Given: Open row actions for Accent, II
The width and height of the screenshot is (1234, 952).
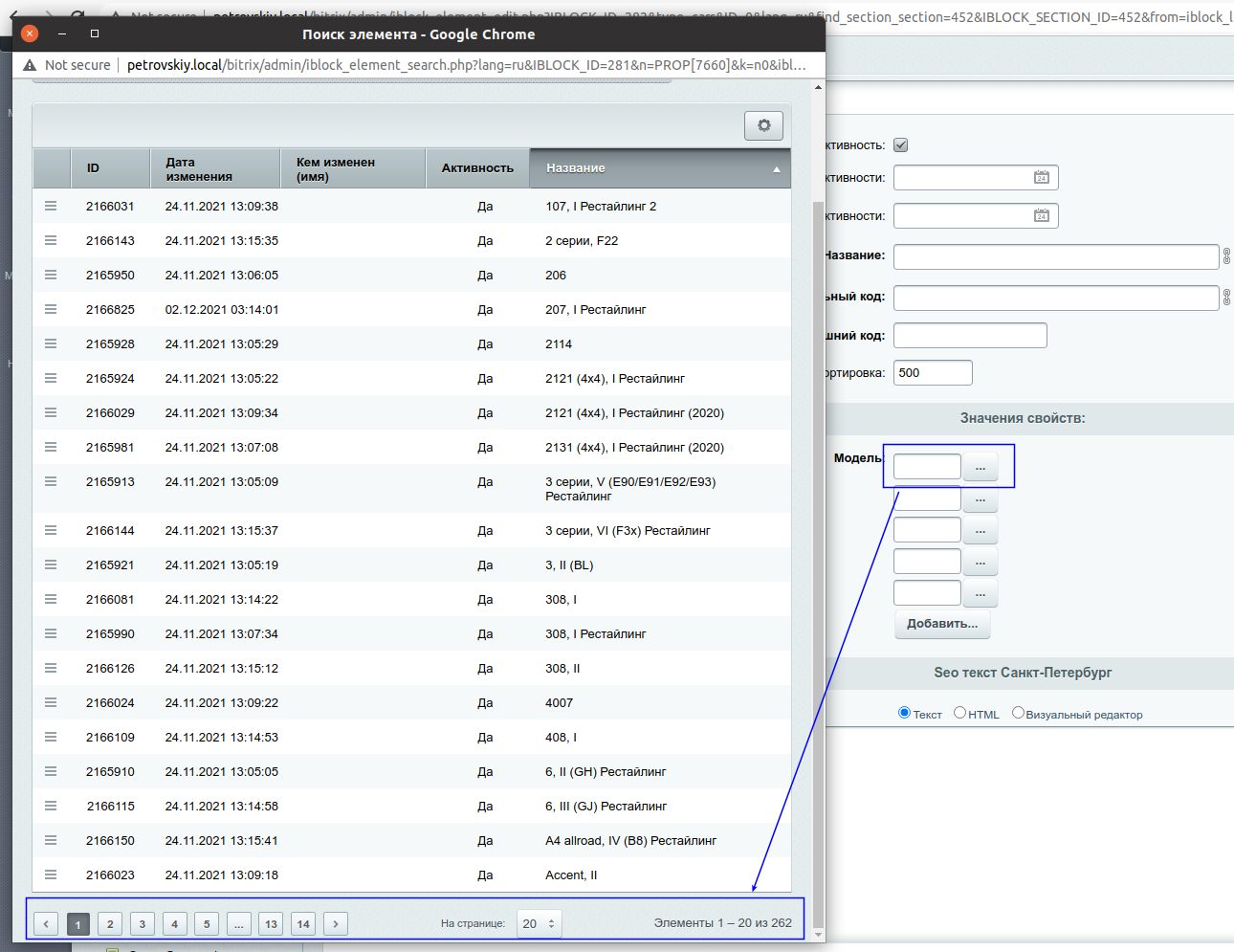Looking at the screenshot, I should 51,875.
